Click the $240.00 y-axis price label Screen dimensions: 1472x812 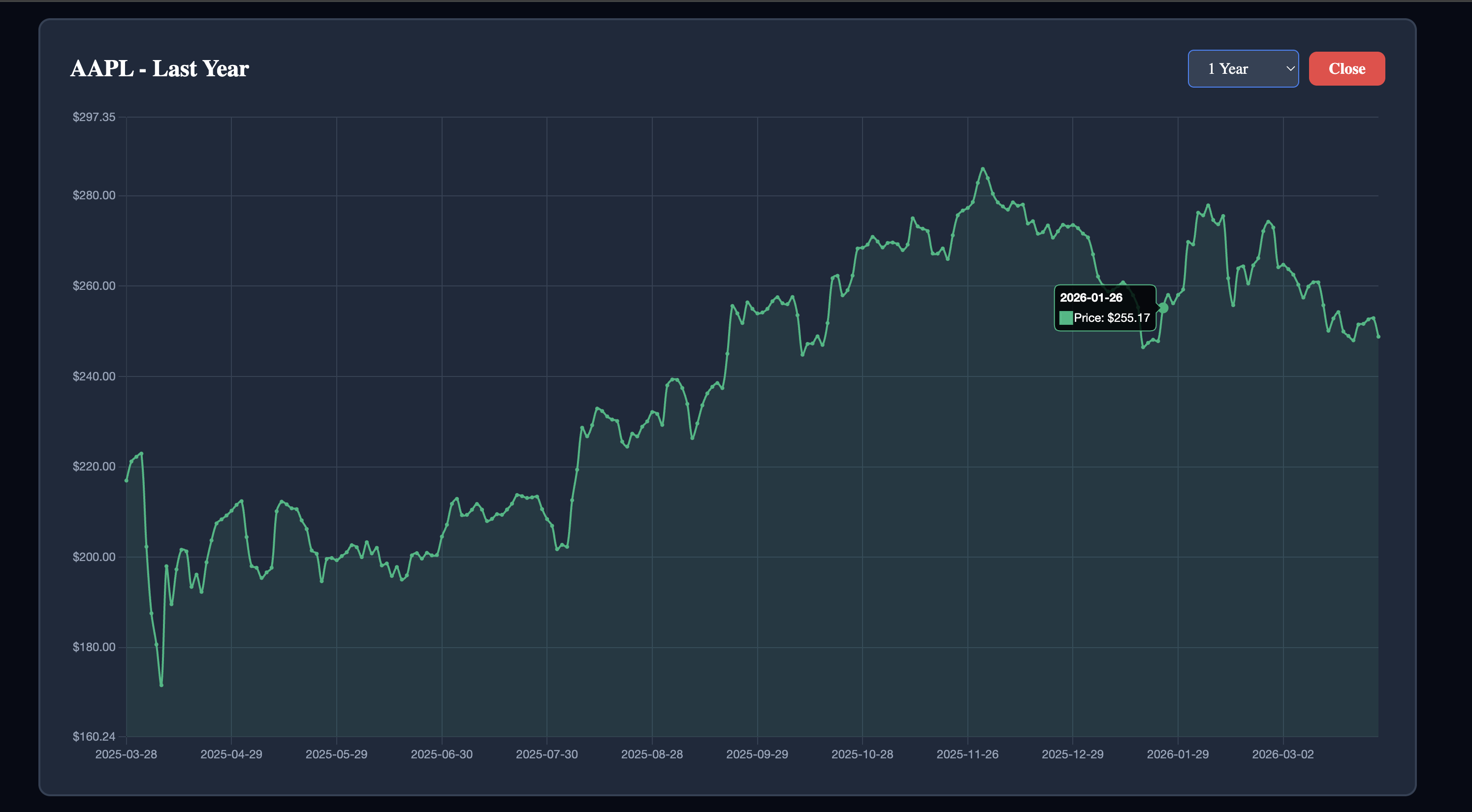94,376
